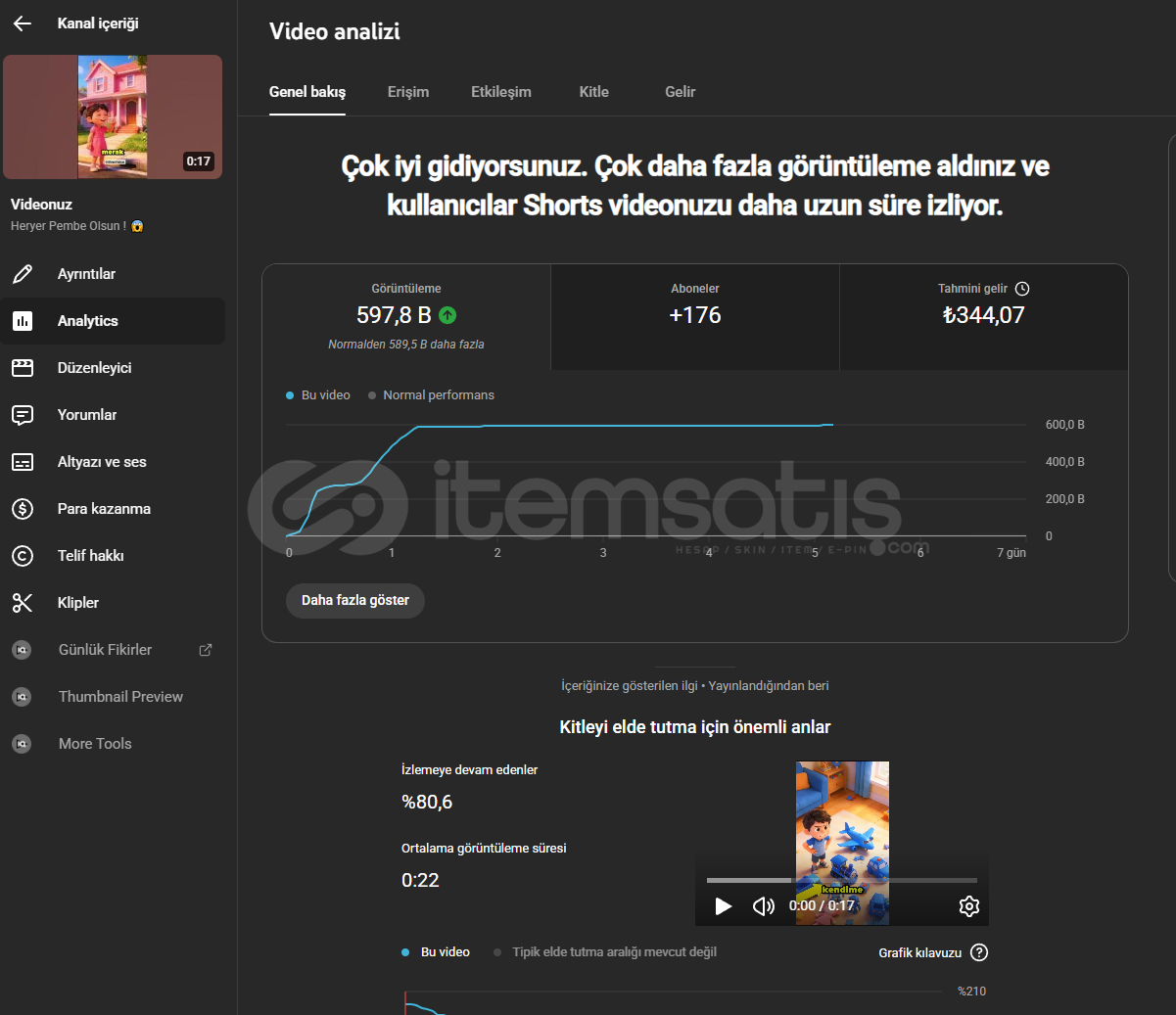Play the video preview
Screen dimensions: 1176x1015
724,906
